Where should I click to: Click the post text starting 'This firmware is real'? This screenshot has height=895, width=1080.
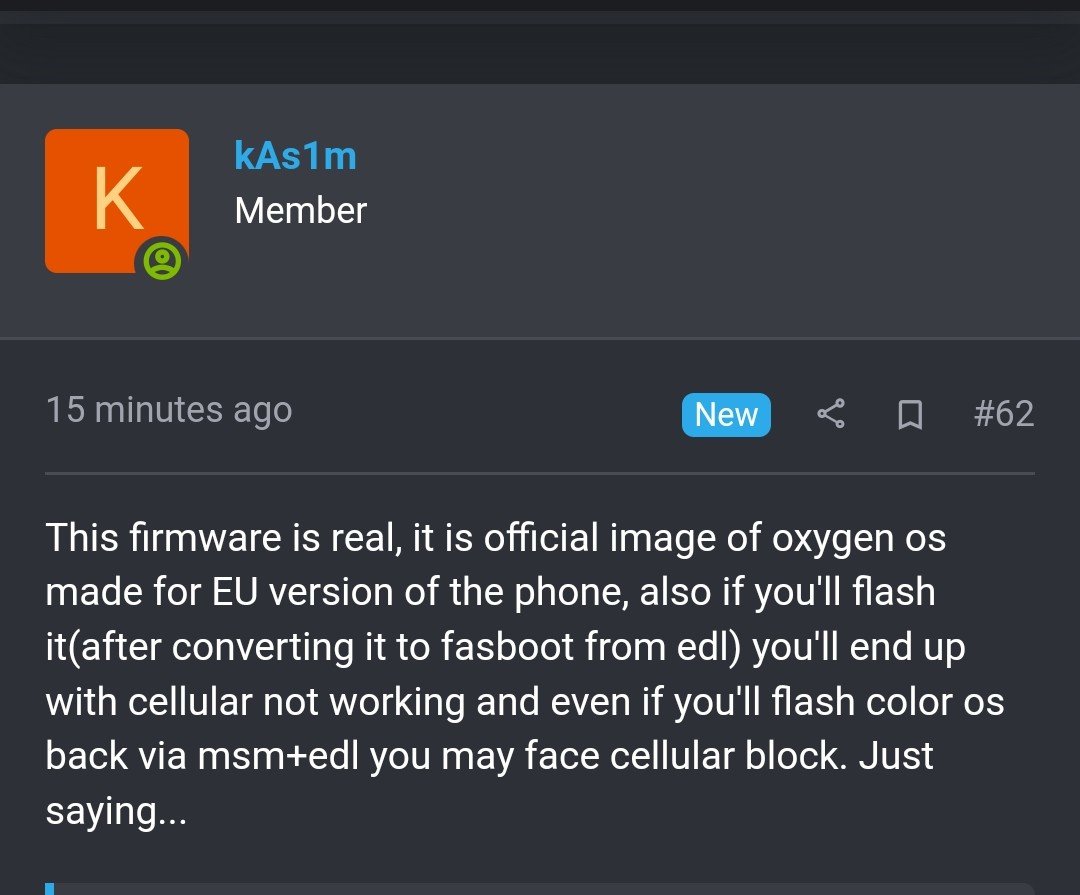point(525,674)
